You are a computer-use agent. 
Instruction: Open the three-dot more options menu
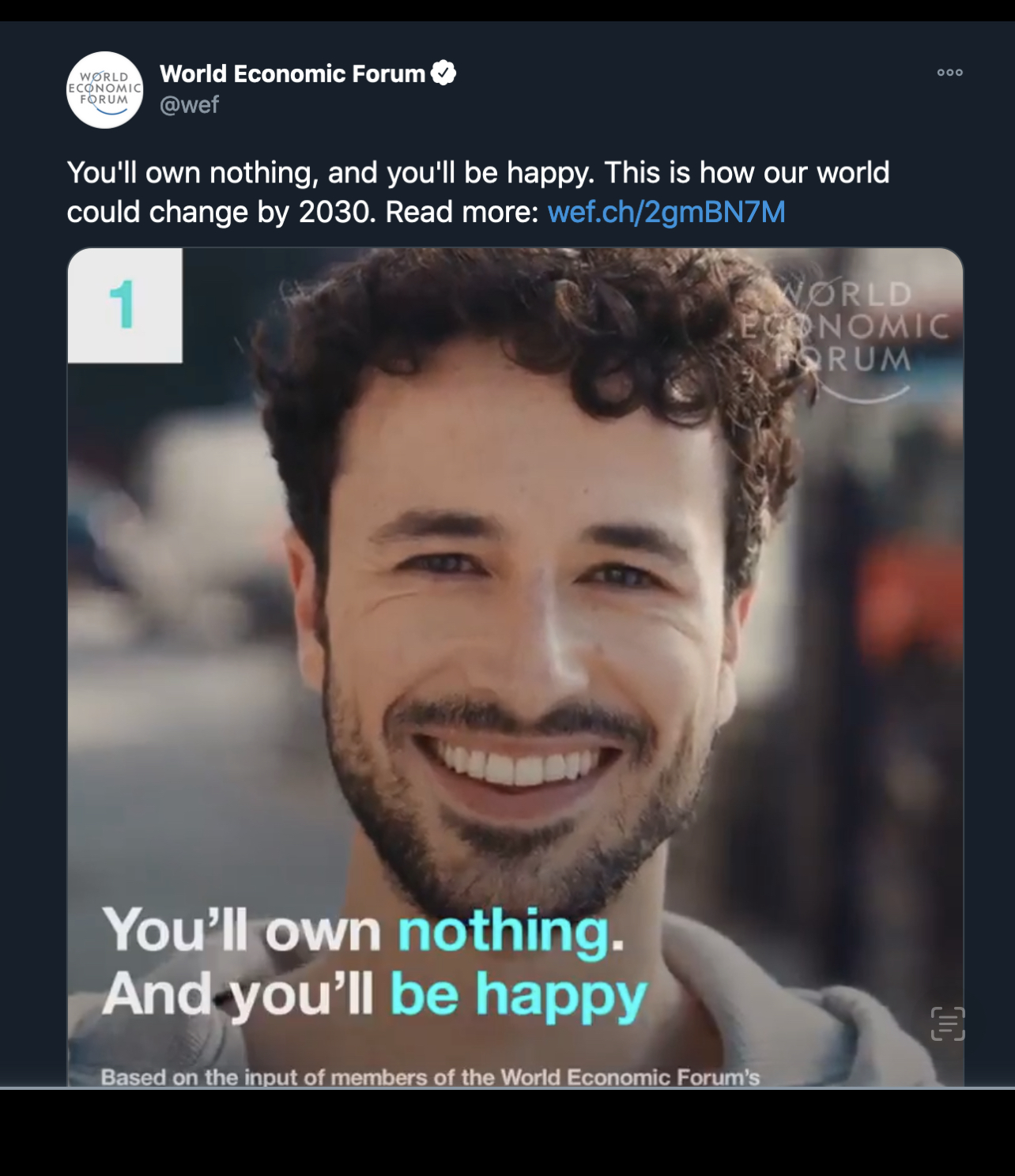click(x=949, y=72)
